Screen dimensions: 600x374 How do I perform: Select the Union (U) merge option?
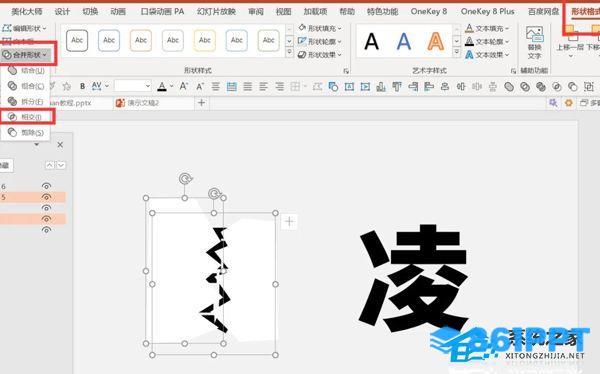pos(26,71)
